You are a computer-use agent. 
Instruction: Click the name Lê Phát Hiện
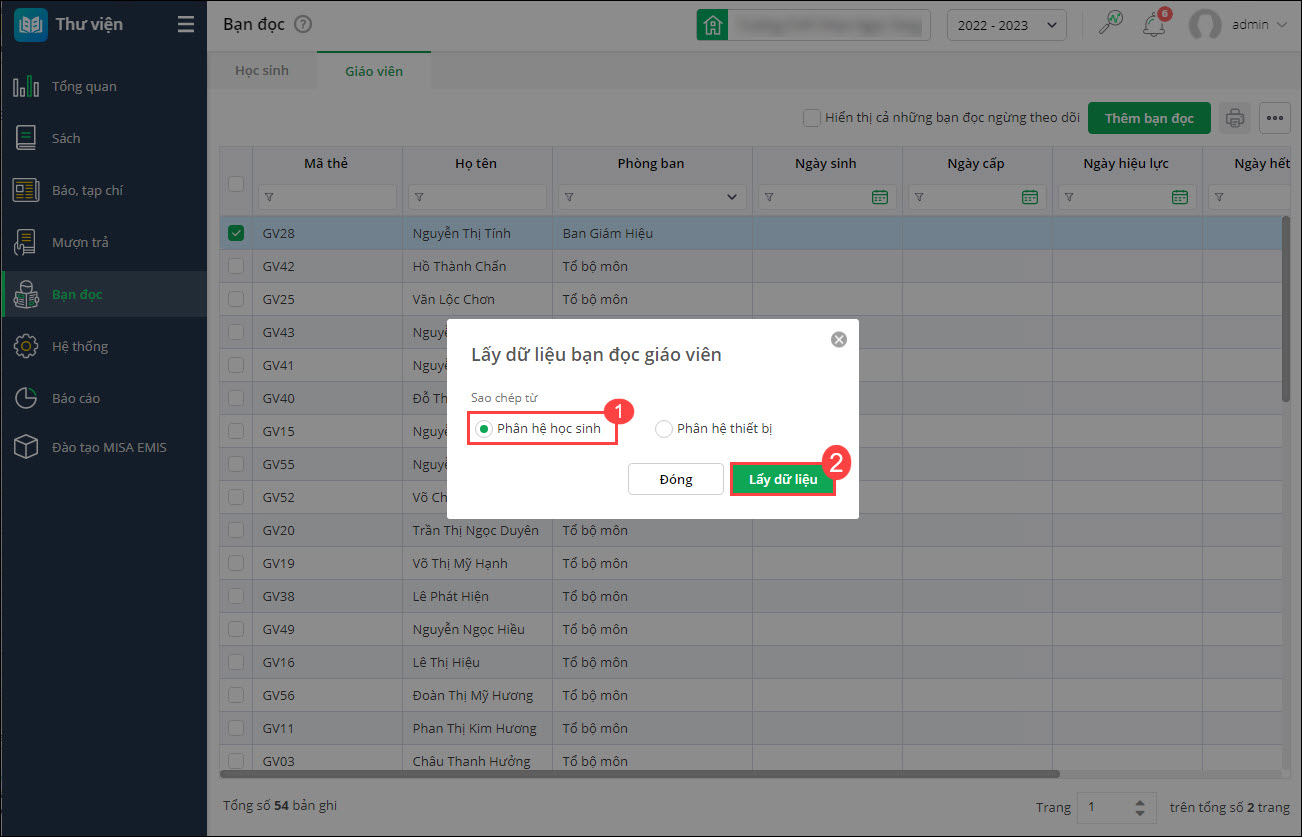tap(451, 596)
